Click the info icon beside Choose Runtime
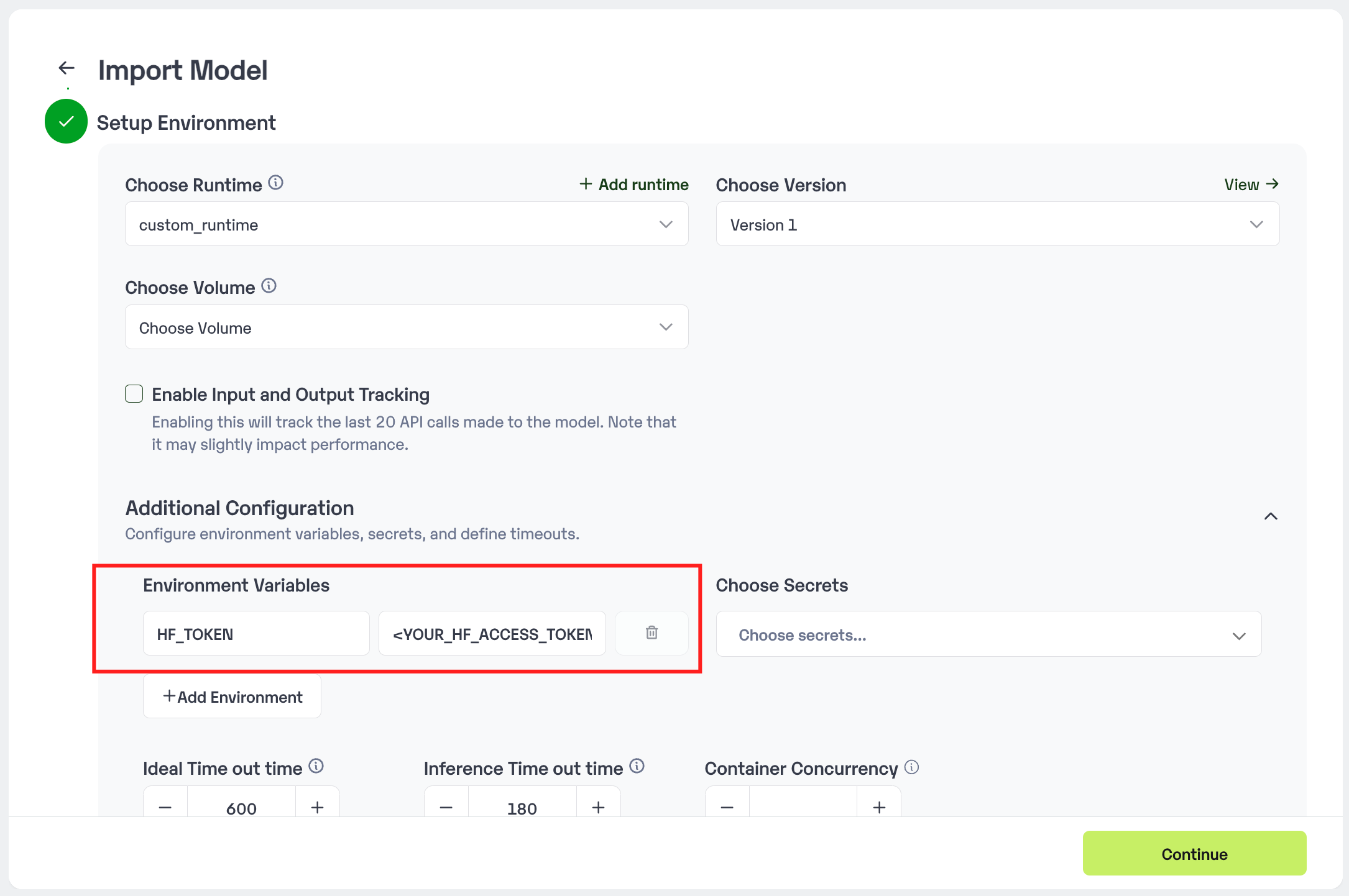1349x896 pixels. 275,183
